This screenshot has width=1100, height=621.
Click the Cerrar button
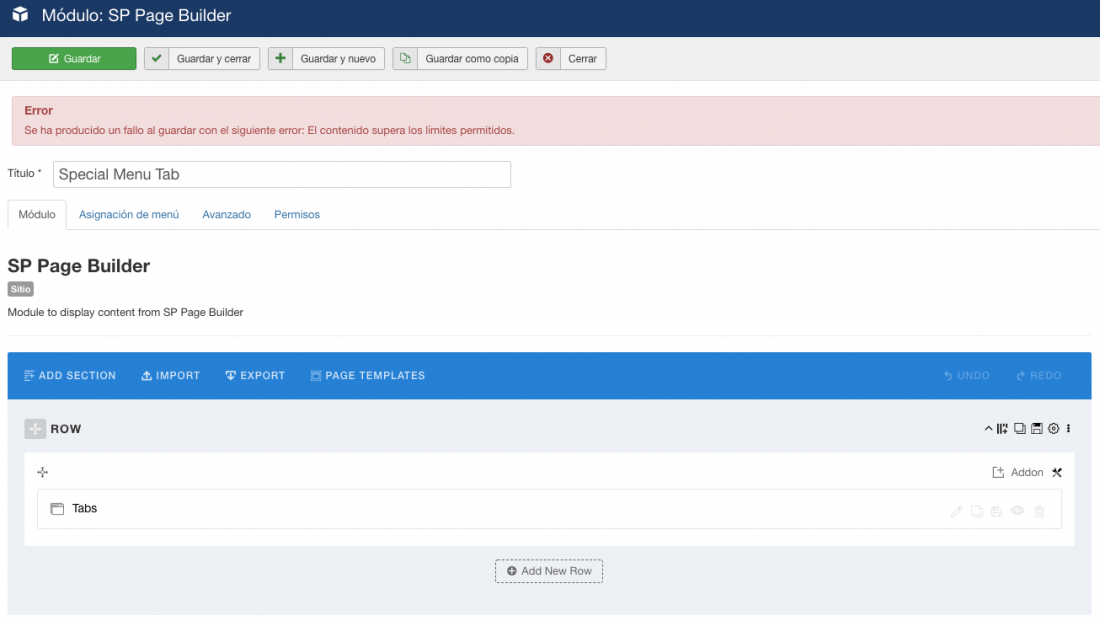click(571, 58)
